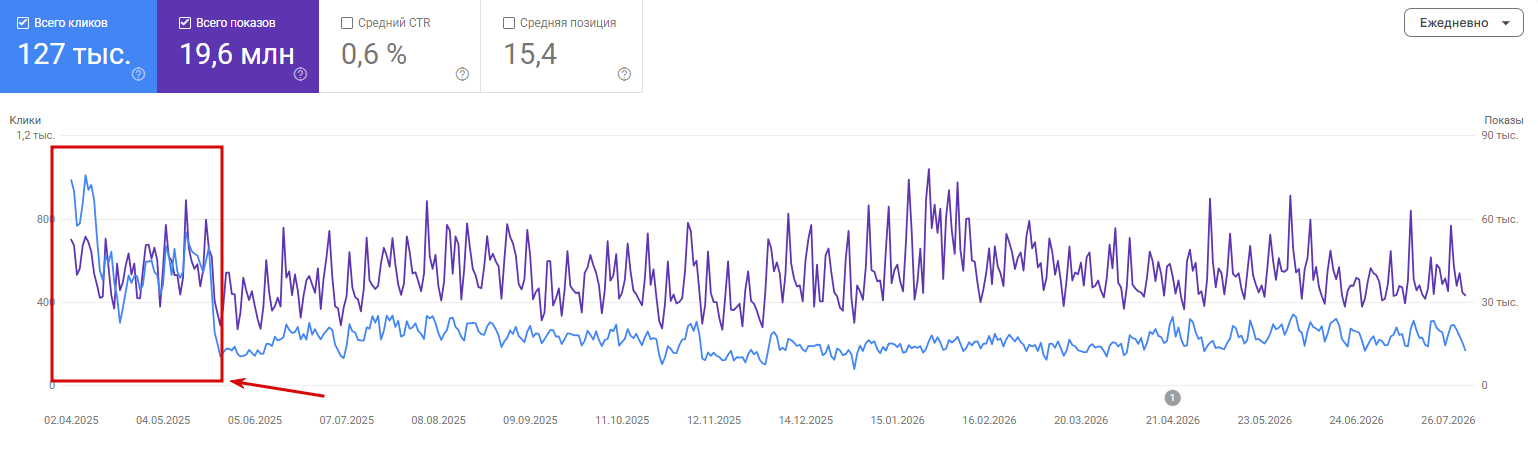Open help icon on Средний CTR card
Image resolution: width=1538 pixels, height=462 pixels.
point(462,74)
